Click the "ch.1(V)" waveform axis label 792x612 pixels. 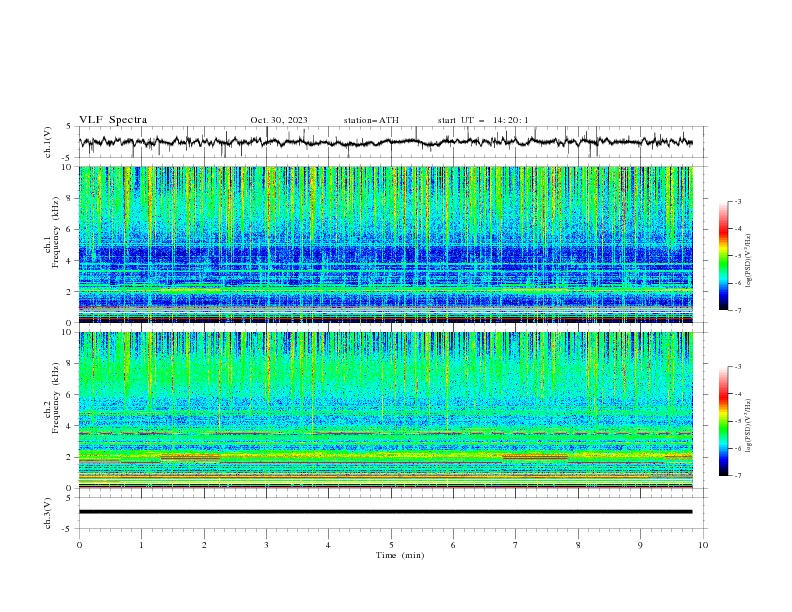(48, 142)
